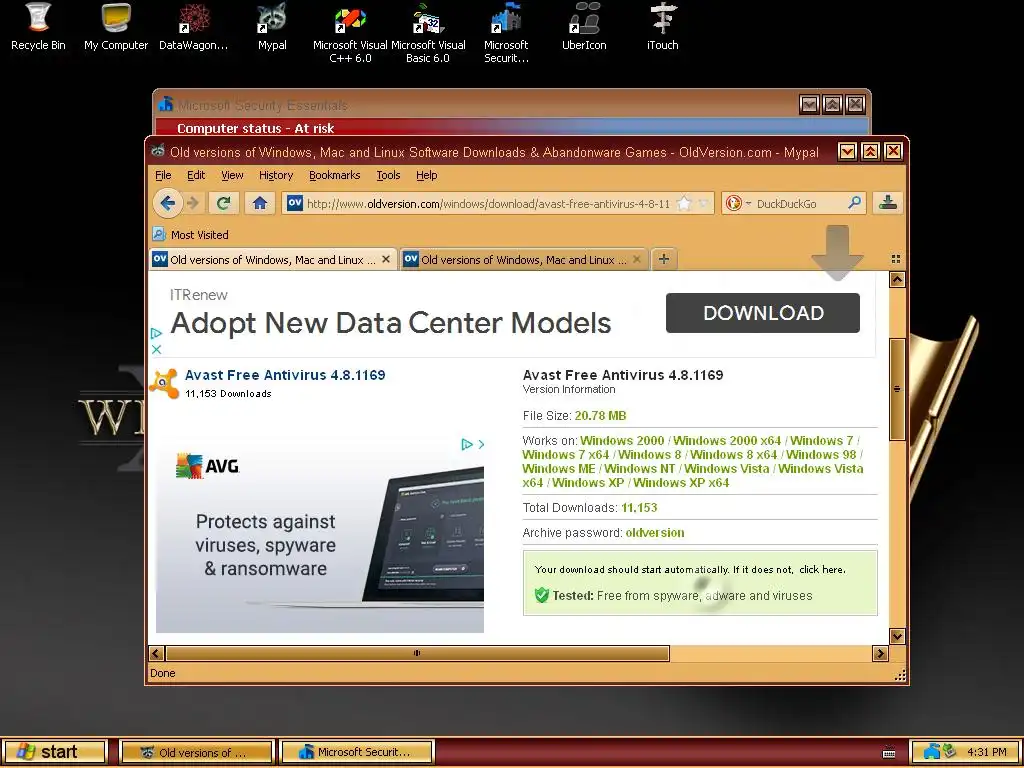Go forward one page in Mypal
The height and width of the screenshot is (768, 1024).
click(193, 203)
